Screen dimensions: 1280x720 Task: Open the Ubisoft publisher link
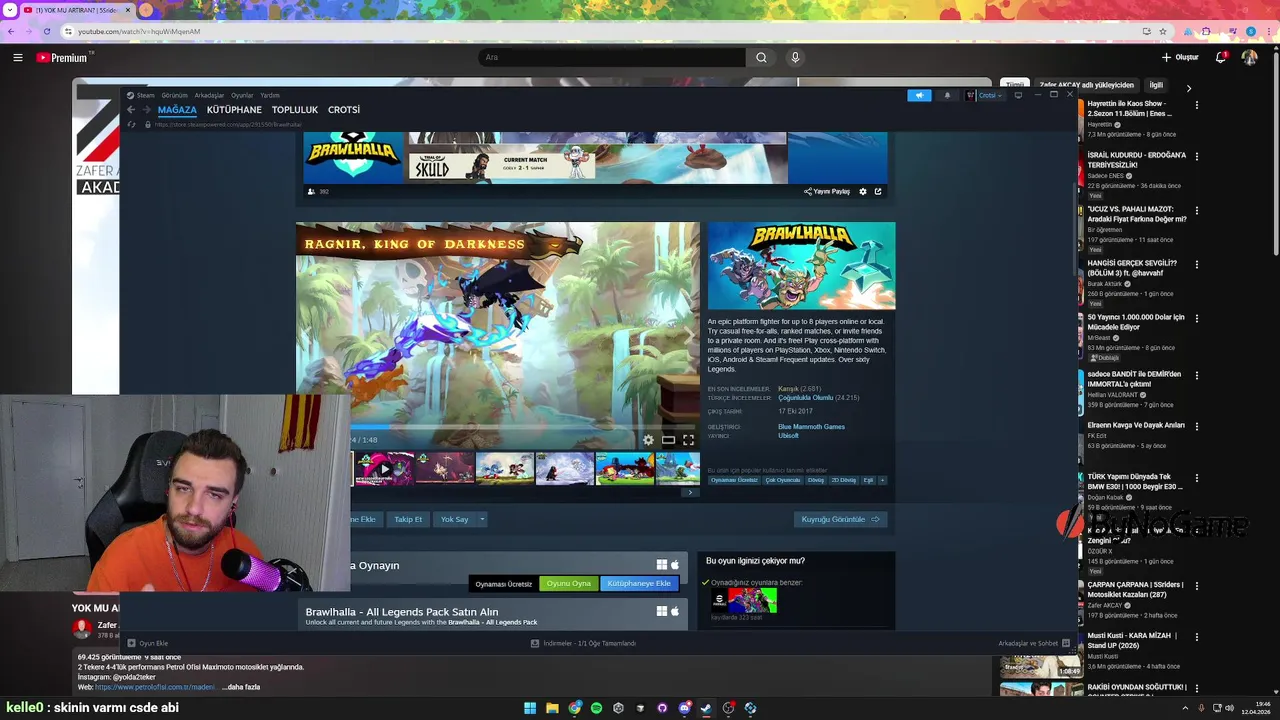(x=789, y=436)
